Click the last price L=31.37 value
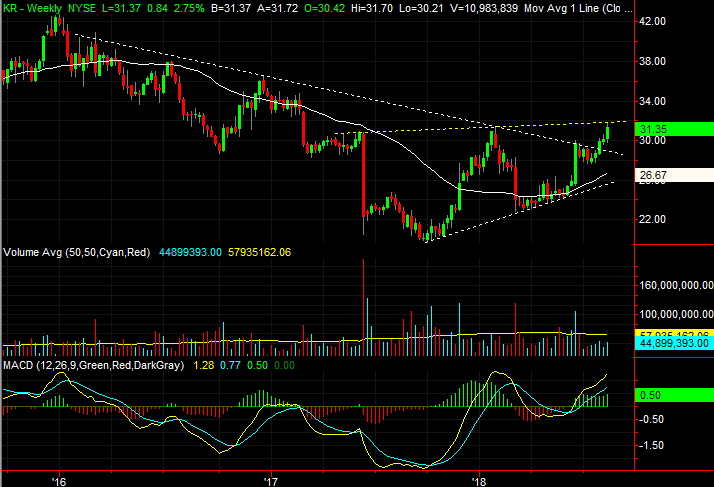714x487 pixels. tap(122, 8)
